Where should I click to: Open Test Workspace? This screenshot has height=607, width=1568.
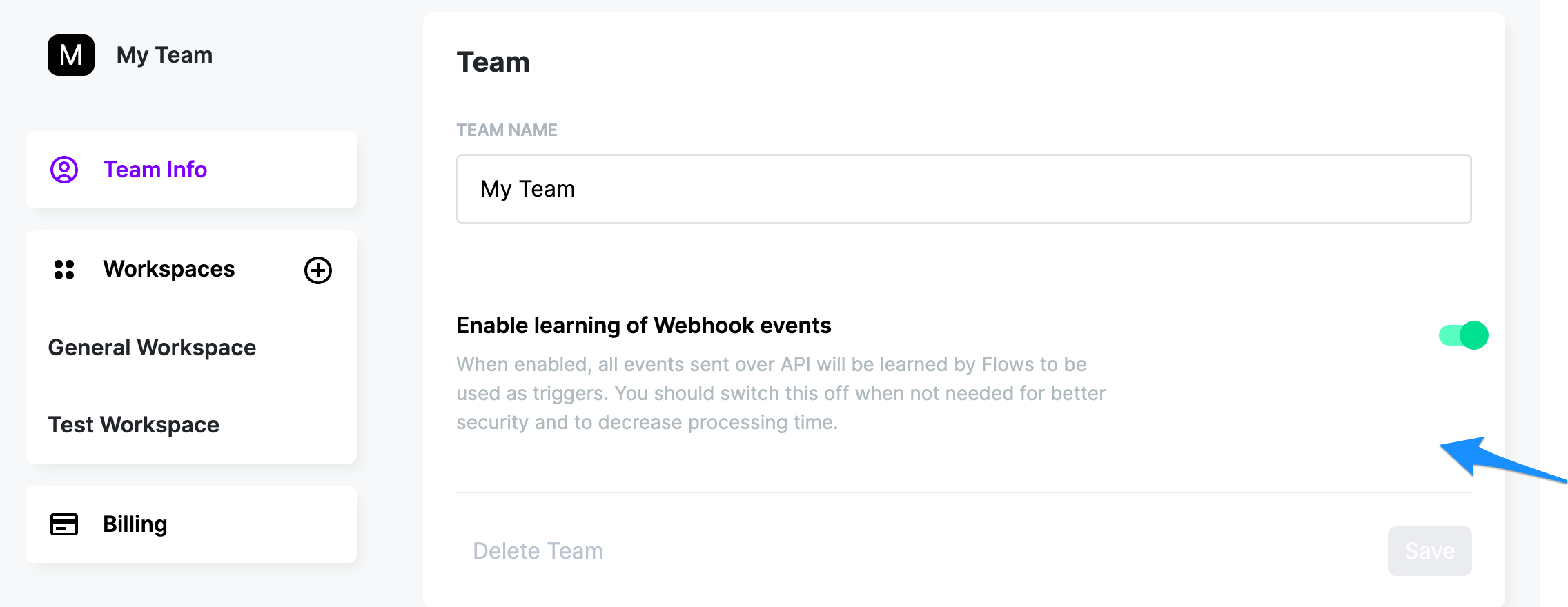[x=134, y=425]
